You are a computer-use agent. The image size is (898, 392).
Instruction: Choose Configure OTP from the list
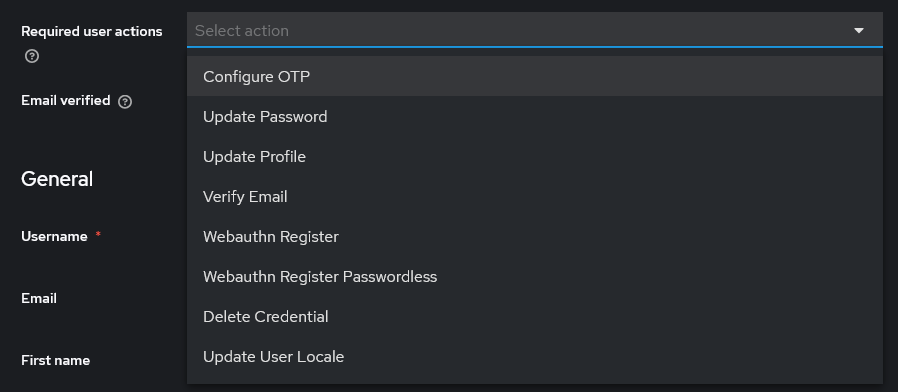534,76
